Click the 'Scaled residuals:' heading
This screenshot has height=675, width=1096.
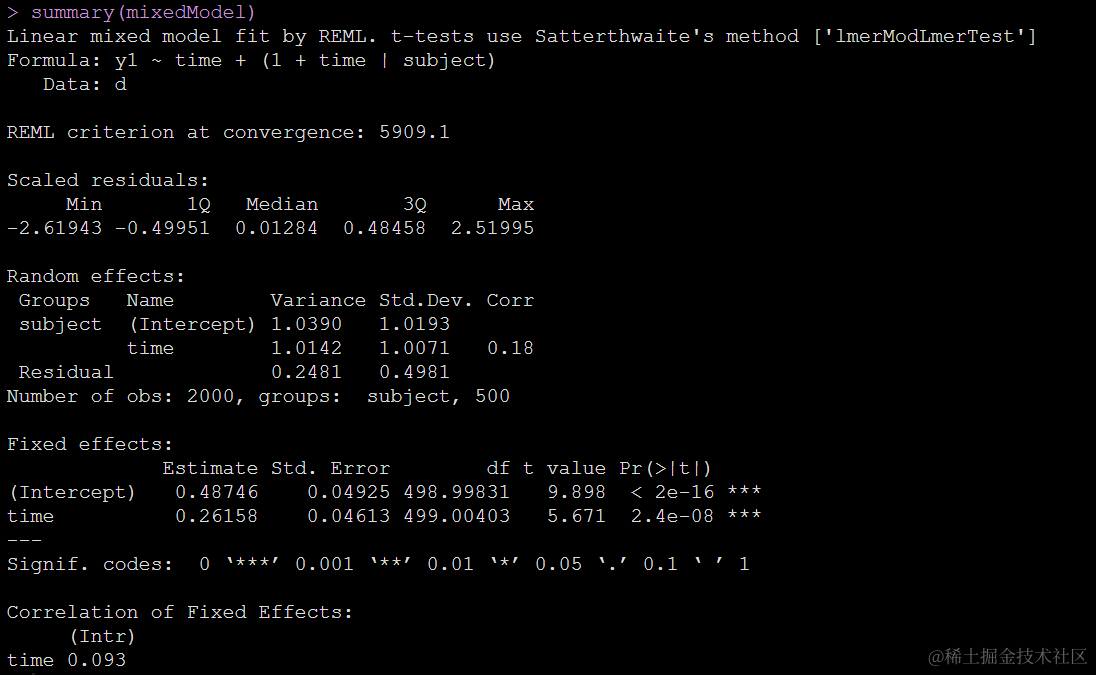pos(108,180)
